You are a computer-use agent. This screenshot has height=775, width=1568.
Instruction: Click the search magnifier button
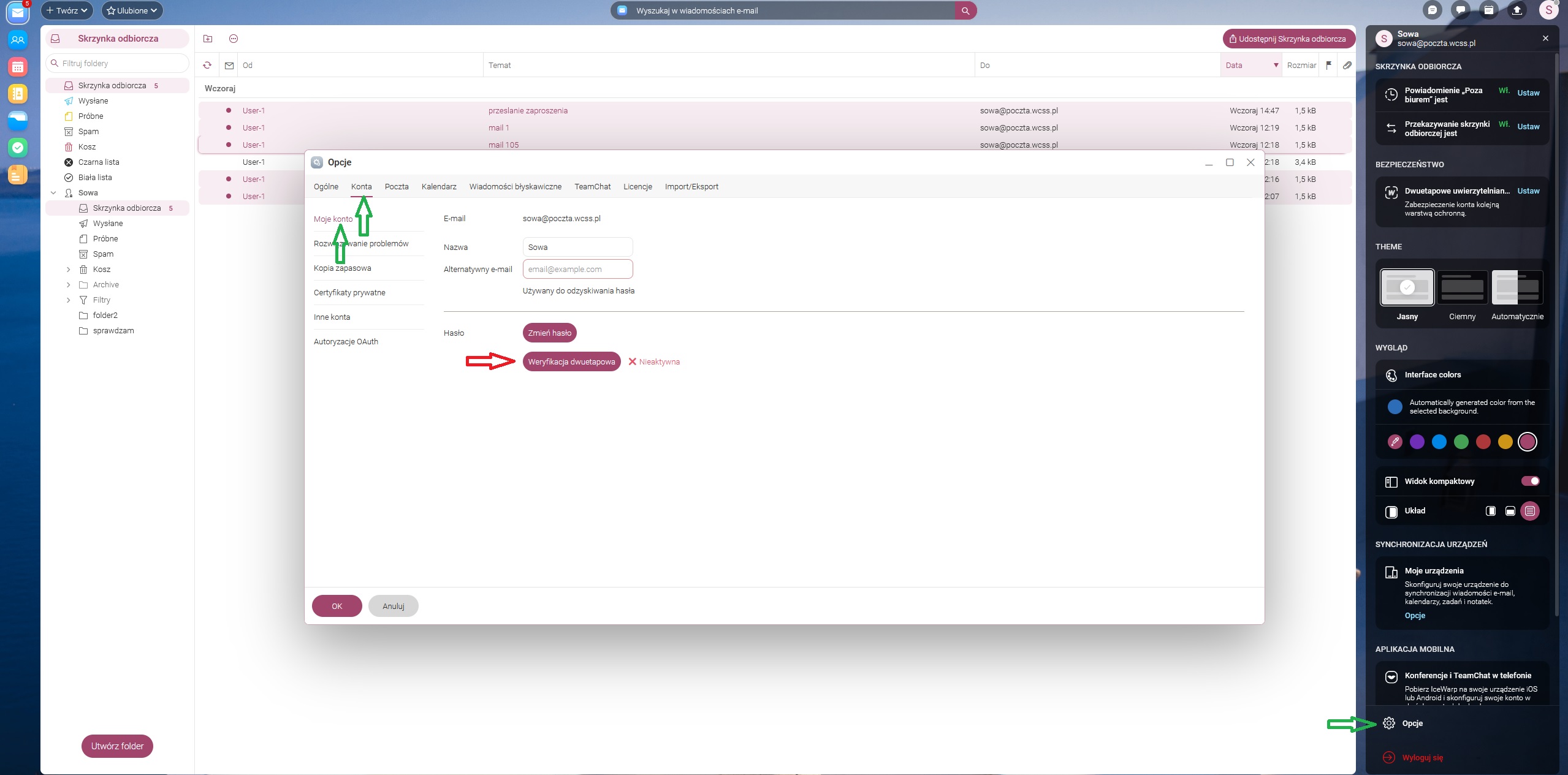tap(965, 10)
